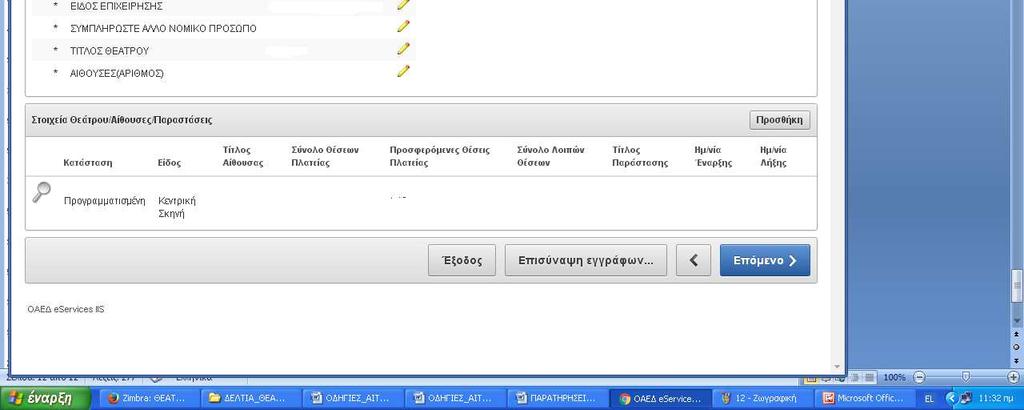Click Word zoom out minus button
This screenshot has height=410, width=1024.
(x=919, y=377)
